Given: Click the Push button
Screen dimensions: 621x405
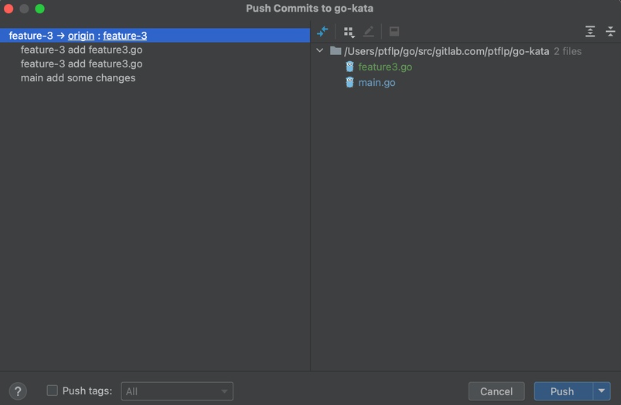Looking at the screenshot, I should (562, 391).
